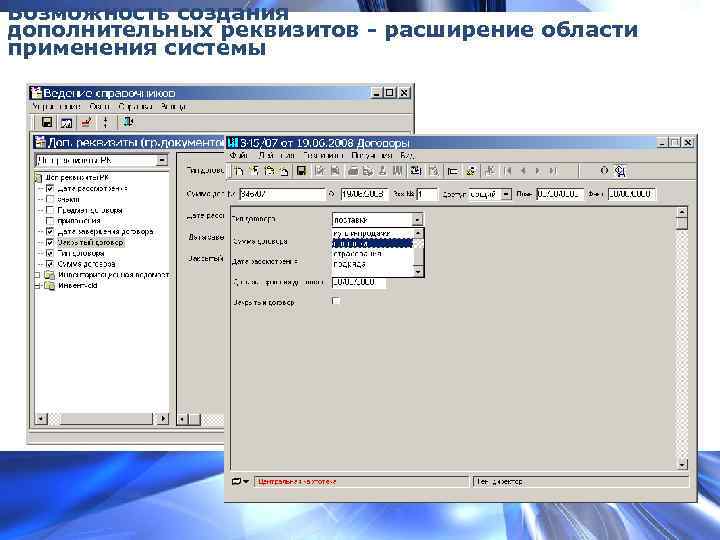Image resolution: width=720 pixels, height=540 pixels.
Task: Jump to last record with the grayed navigation arrow
Action: pyautogui.click(x=553, y=171)
